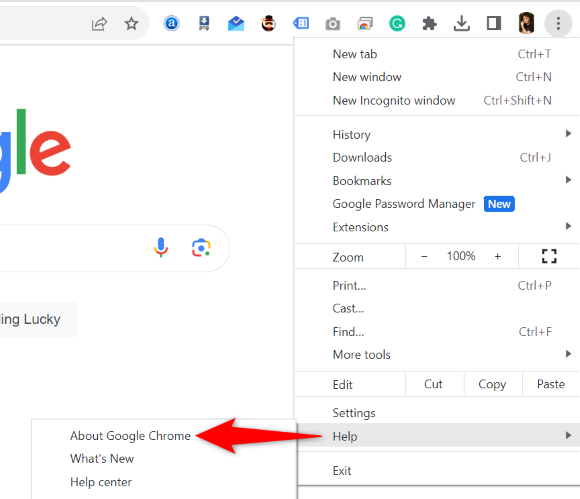Click the Google logo
Image resolution: width=580 pixels, height=499 pixels.
(x=35, y=151)
